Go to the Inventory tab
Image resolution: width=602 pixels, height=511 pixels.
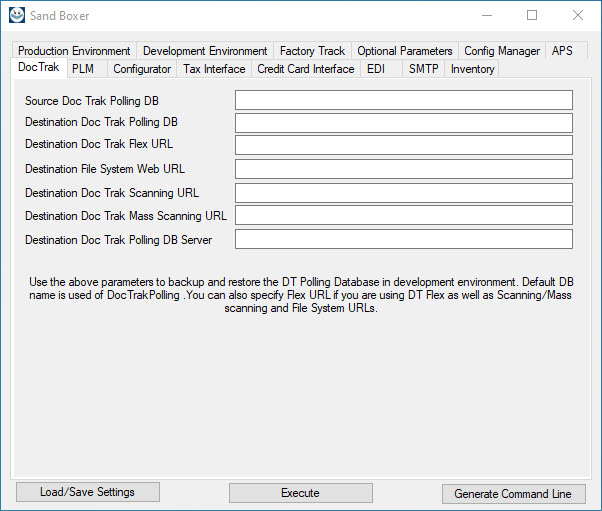(x=472, y=69)
